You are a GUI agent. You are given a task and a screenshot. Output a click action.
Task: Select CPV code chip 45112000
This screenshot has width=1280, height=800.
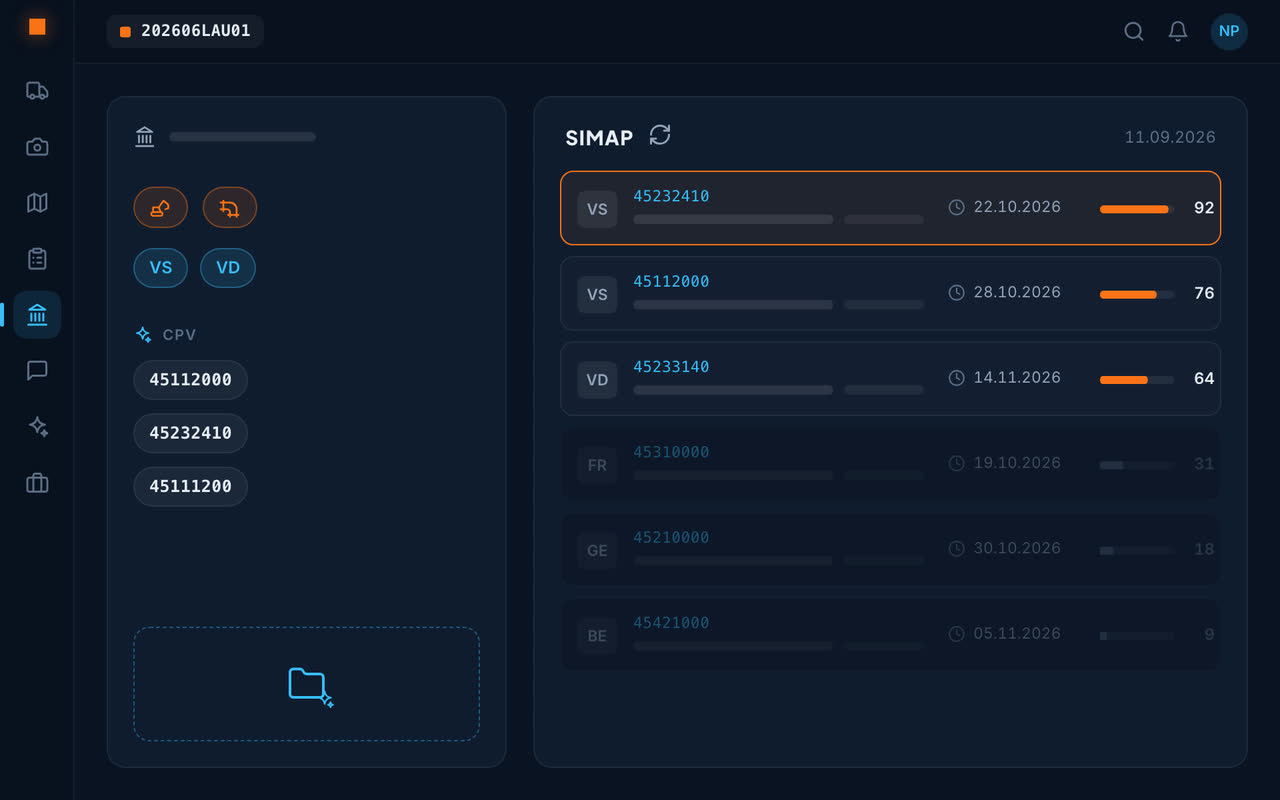pos(191,380)
